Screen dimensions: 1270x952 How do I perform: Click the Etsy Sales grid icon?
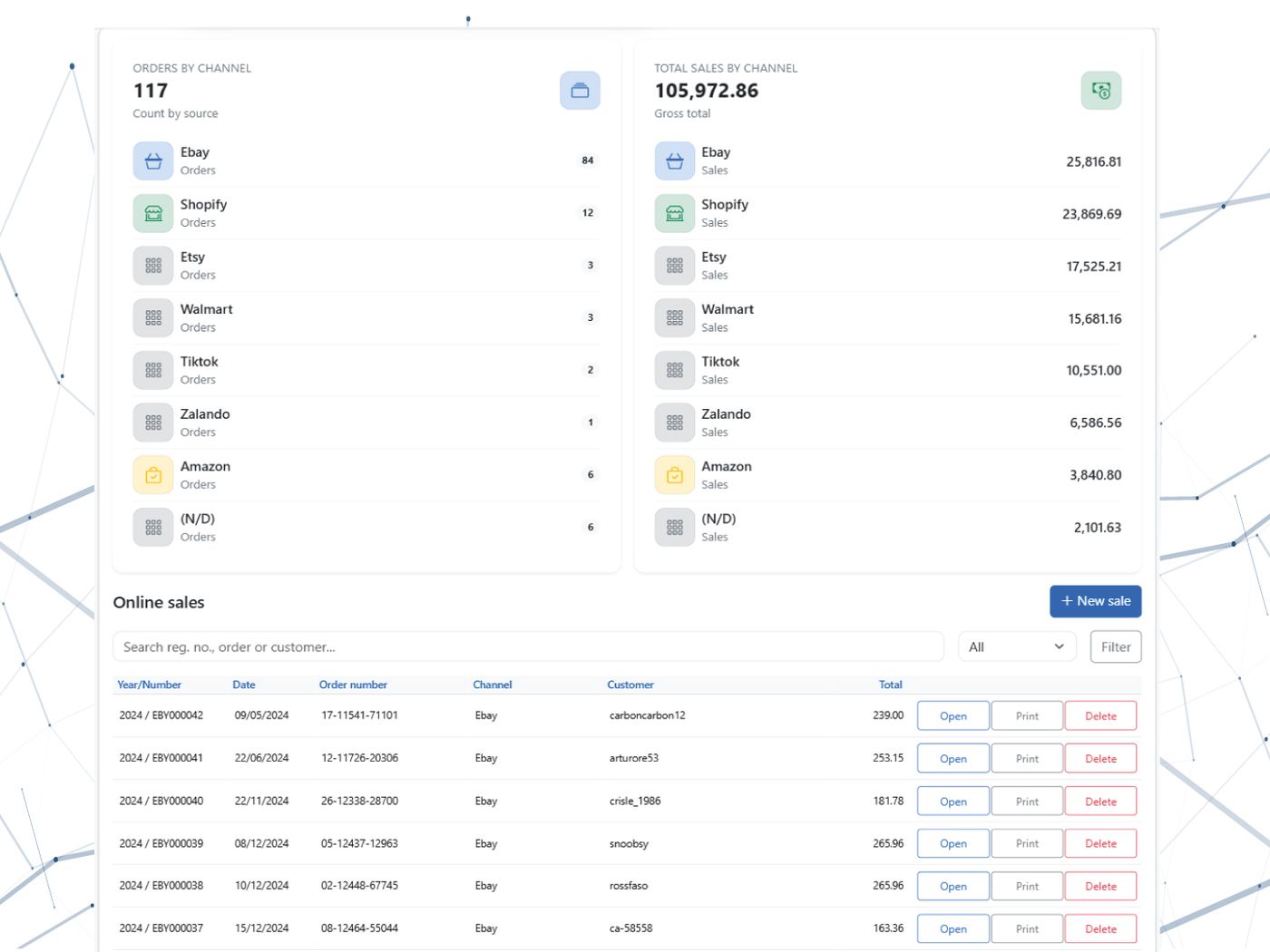click(675, 266)
